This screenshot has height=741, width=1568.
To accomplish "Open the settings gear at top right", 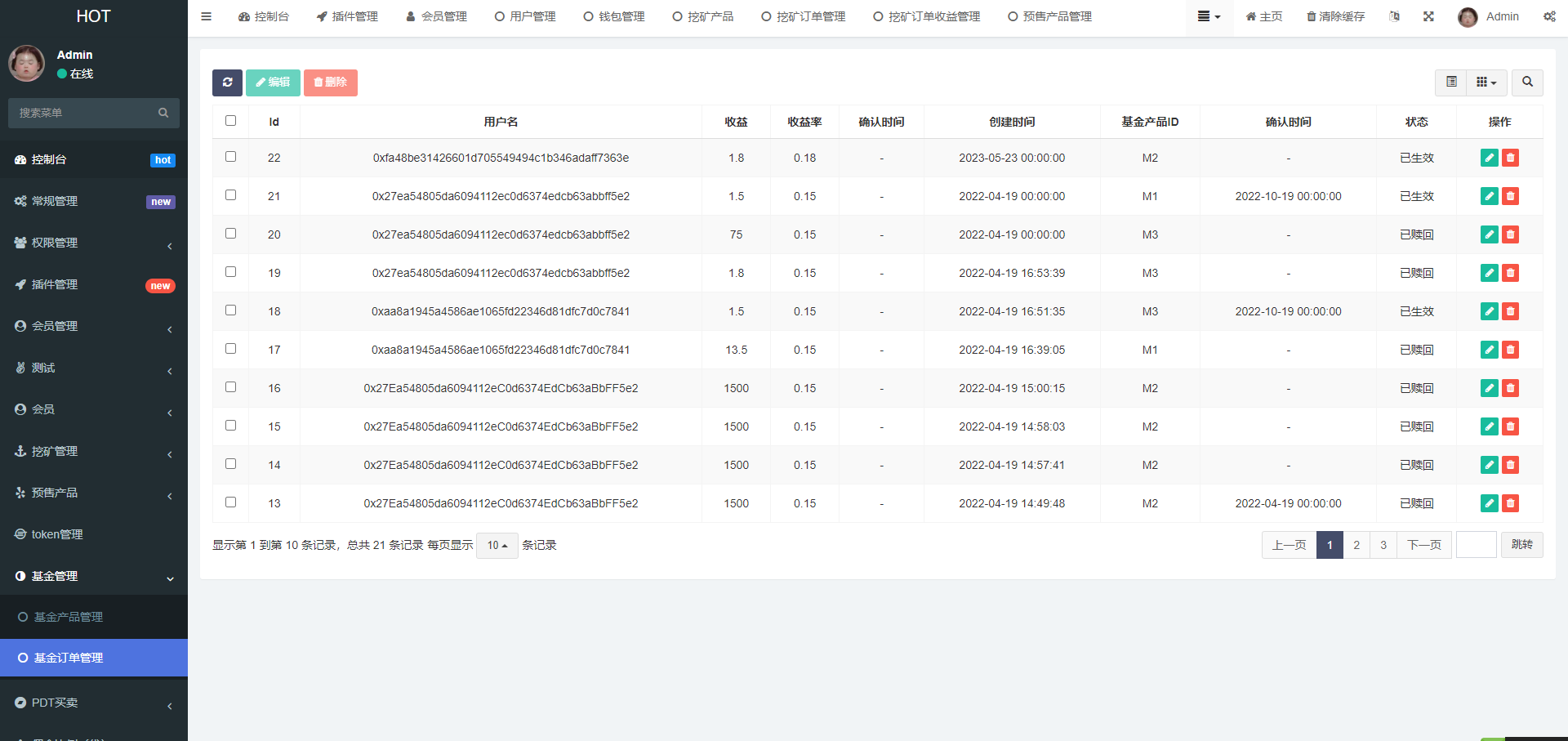I will (x=1548, y=16).
